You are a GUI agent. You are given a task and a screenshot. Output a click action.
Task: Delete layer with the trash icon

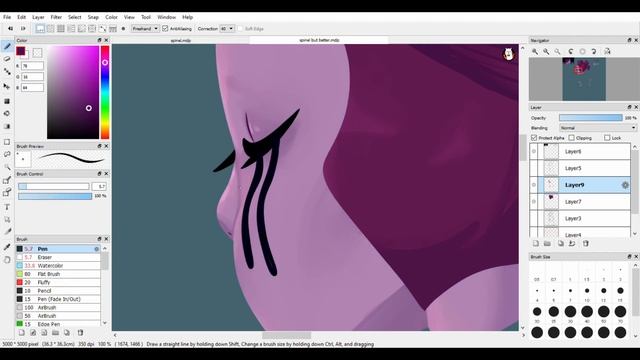[586, 244]
